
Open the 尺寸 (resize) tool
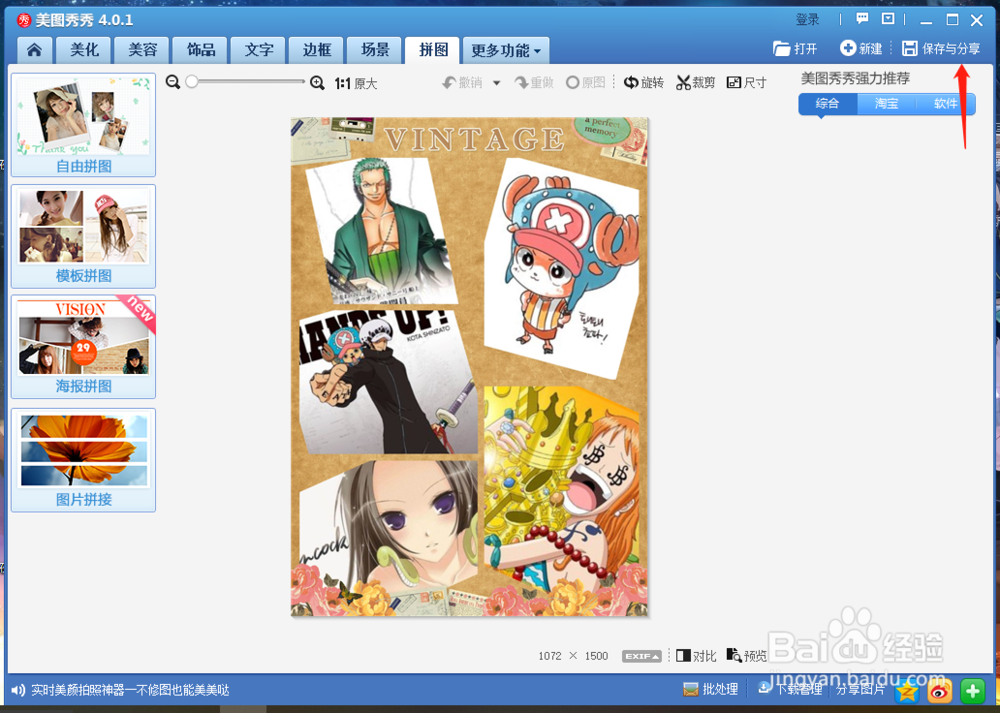(x=747, y=82)
